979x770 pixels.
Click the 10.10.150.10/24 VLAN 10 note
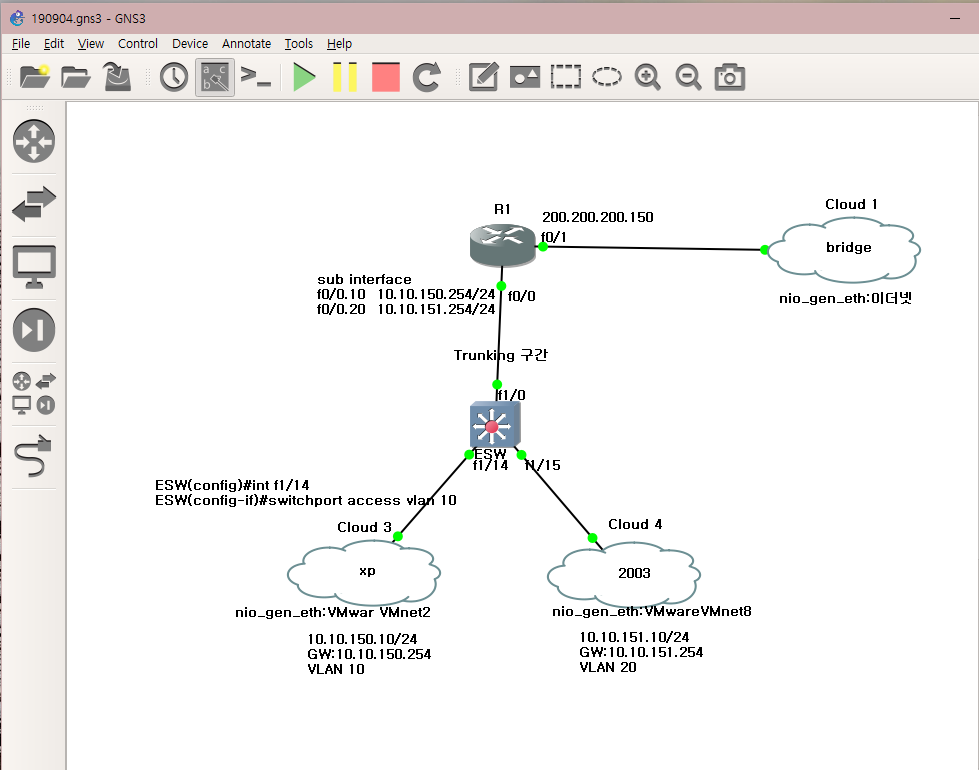369,654
